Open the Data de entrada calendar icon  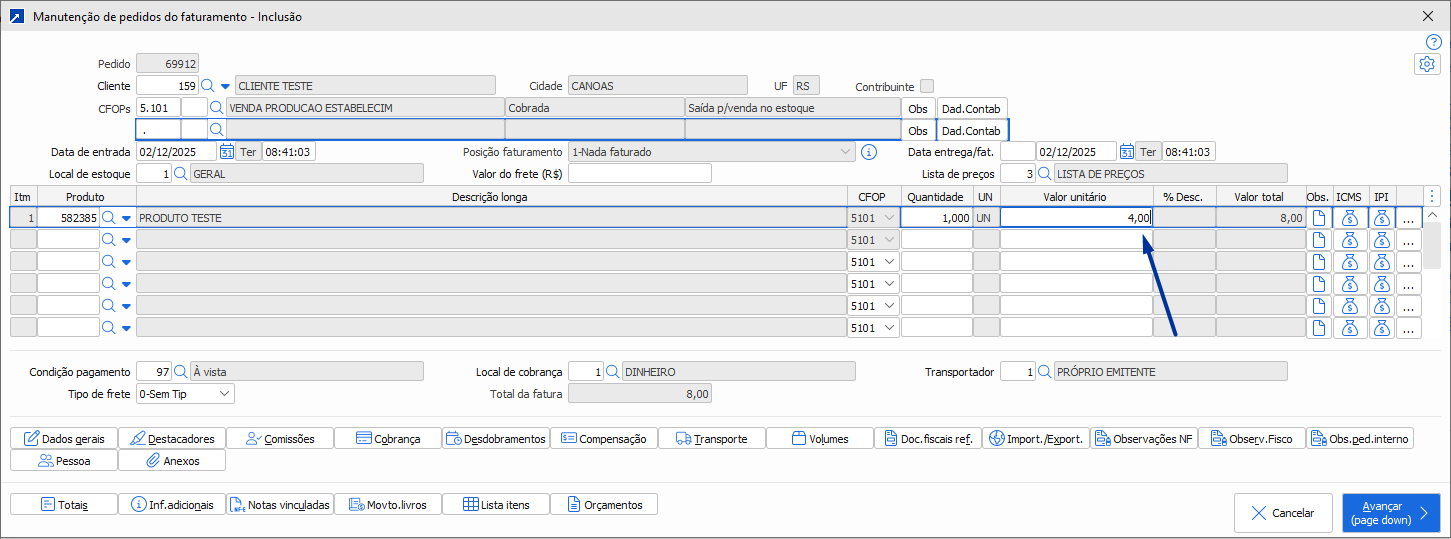click(x=226, y=152)
